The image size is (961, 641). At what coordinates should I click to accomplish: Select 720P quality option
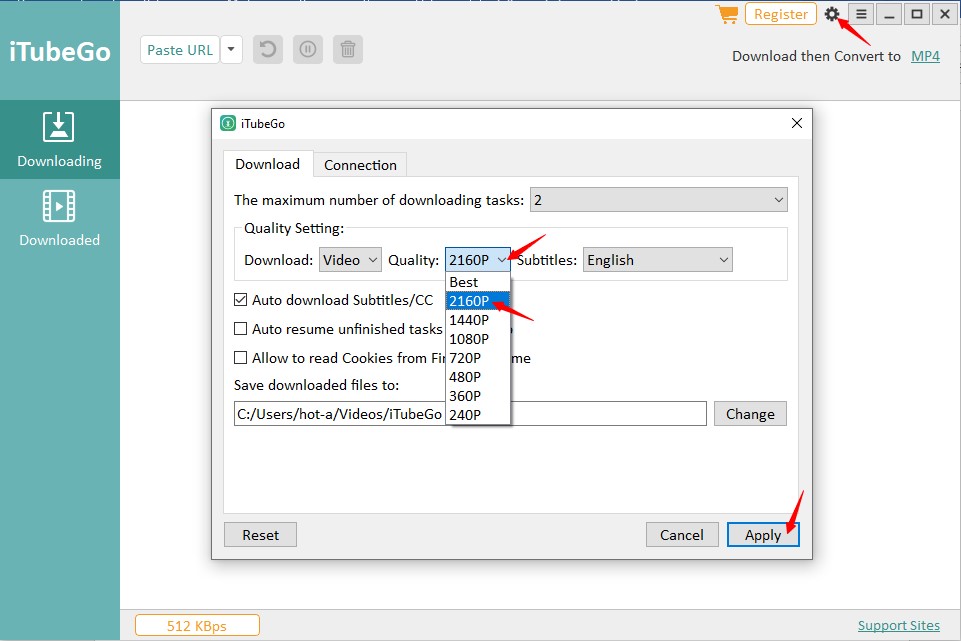(x=477, y=358)
